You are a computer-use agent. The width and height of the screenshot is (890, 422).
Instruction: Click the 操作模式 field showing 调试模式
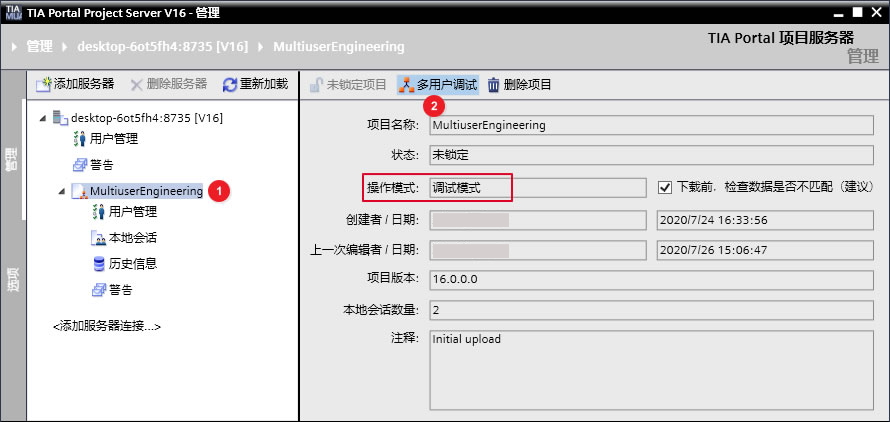pos(538,187)
